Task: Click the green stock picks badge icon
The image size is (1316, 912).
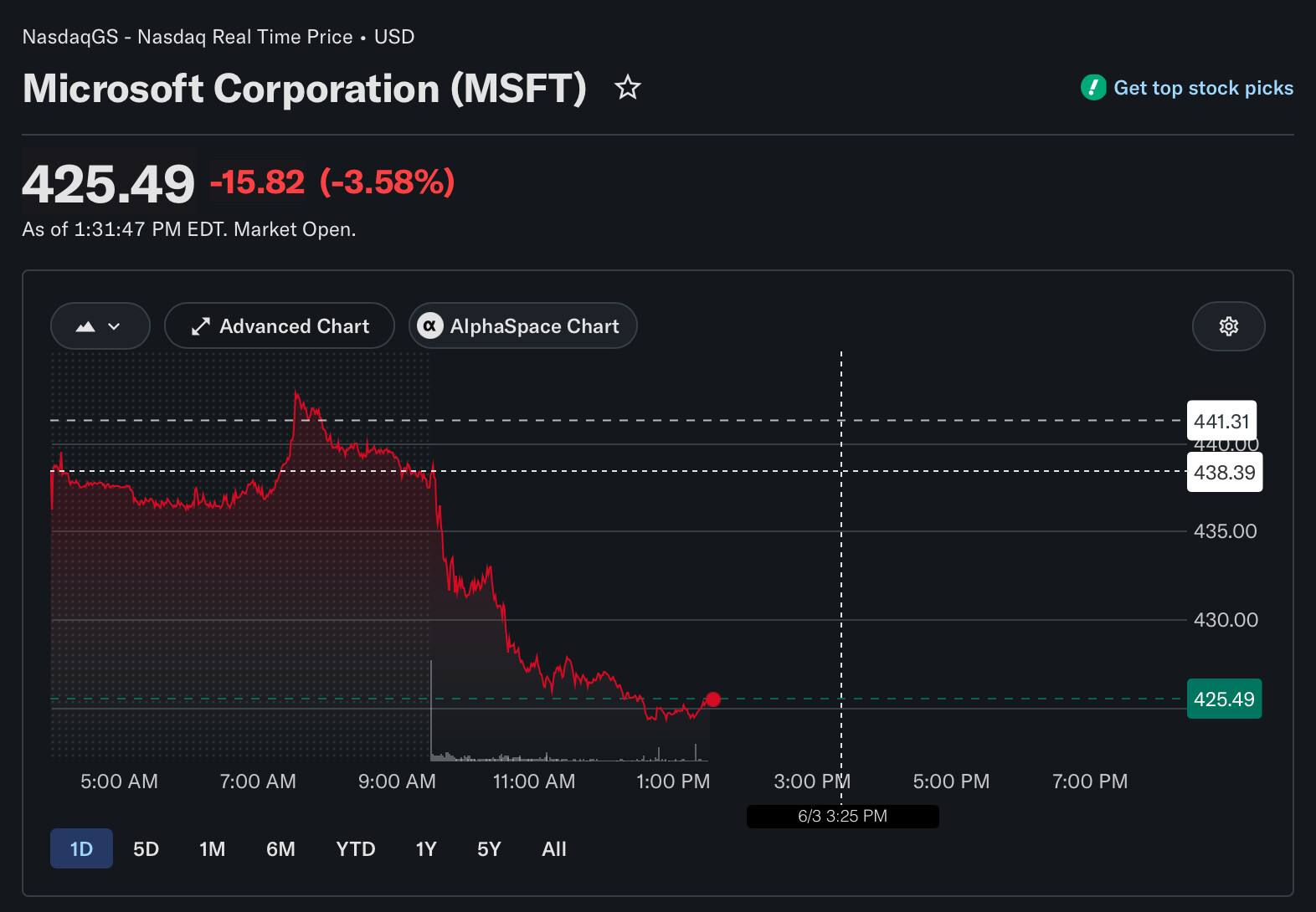Action: click(x=1093, y=87)
